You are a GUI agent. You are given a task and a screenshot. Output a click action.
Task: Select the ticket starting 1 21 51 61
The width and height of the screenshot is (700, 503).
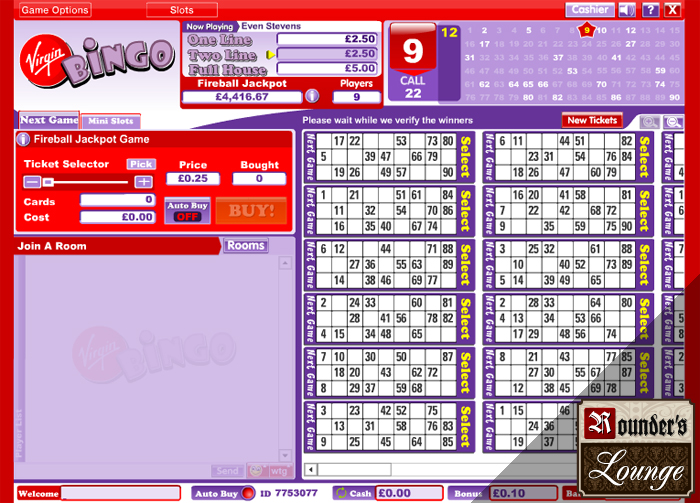[465, 211]
